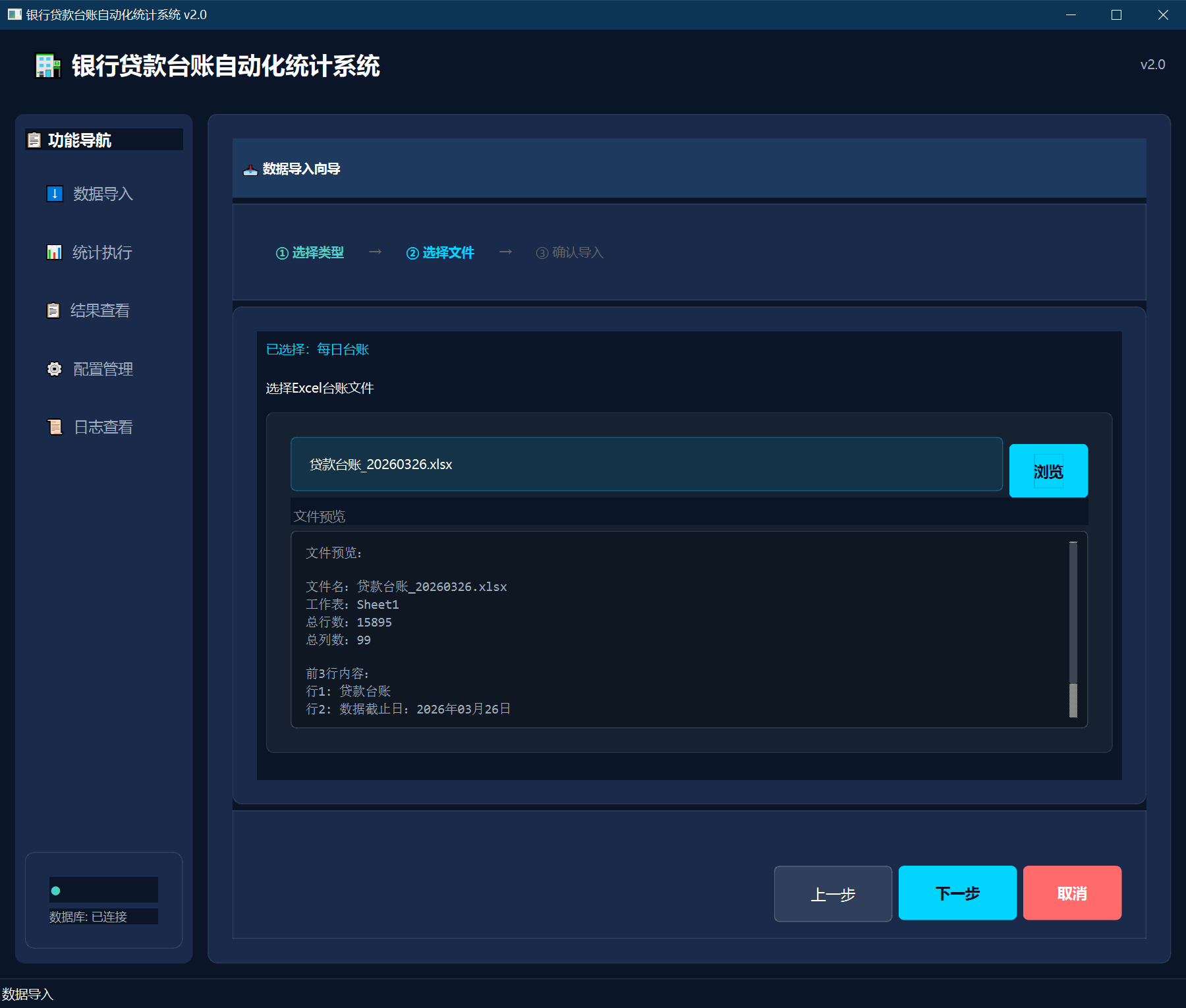The height and width of the screenshot is (1008, 1186).
Task: Go back using the 上一步 button
Action: coord(832,894)
